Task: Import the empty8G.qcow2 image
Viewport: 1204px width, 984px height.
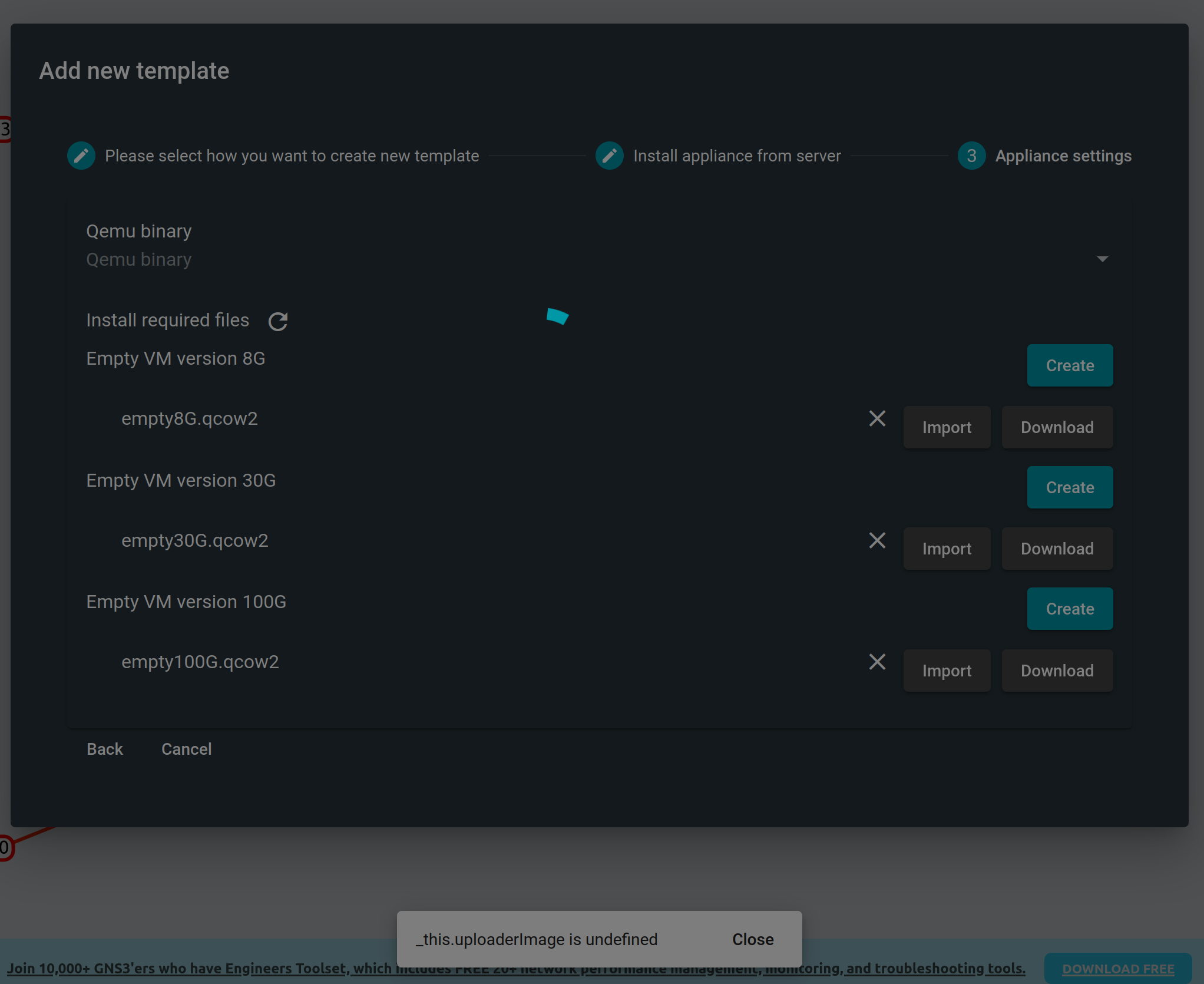Action: point(947,427)
